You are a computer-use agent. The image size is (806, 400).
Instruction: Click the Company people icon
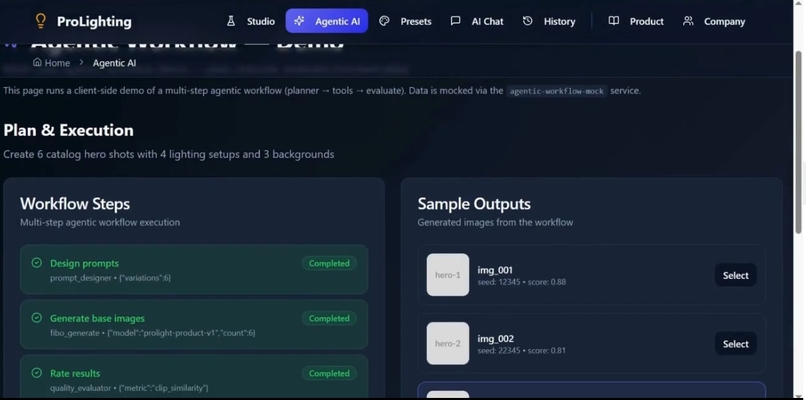click(688, 21)
